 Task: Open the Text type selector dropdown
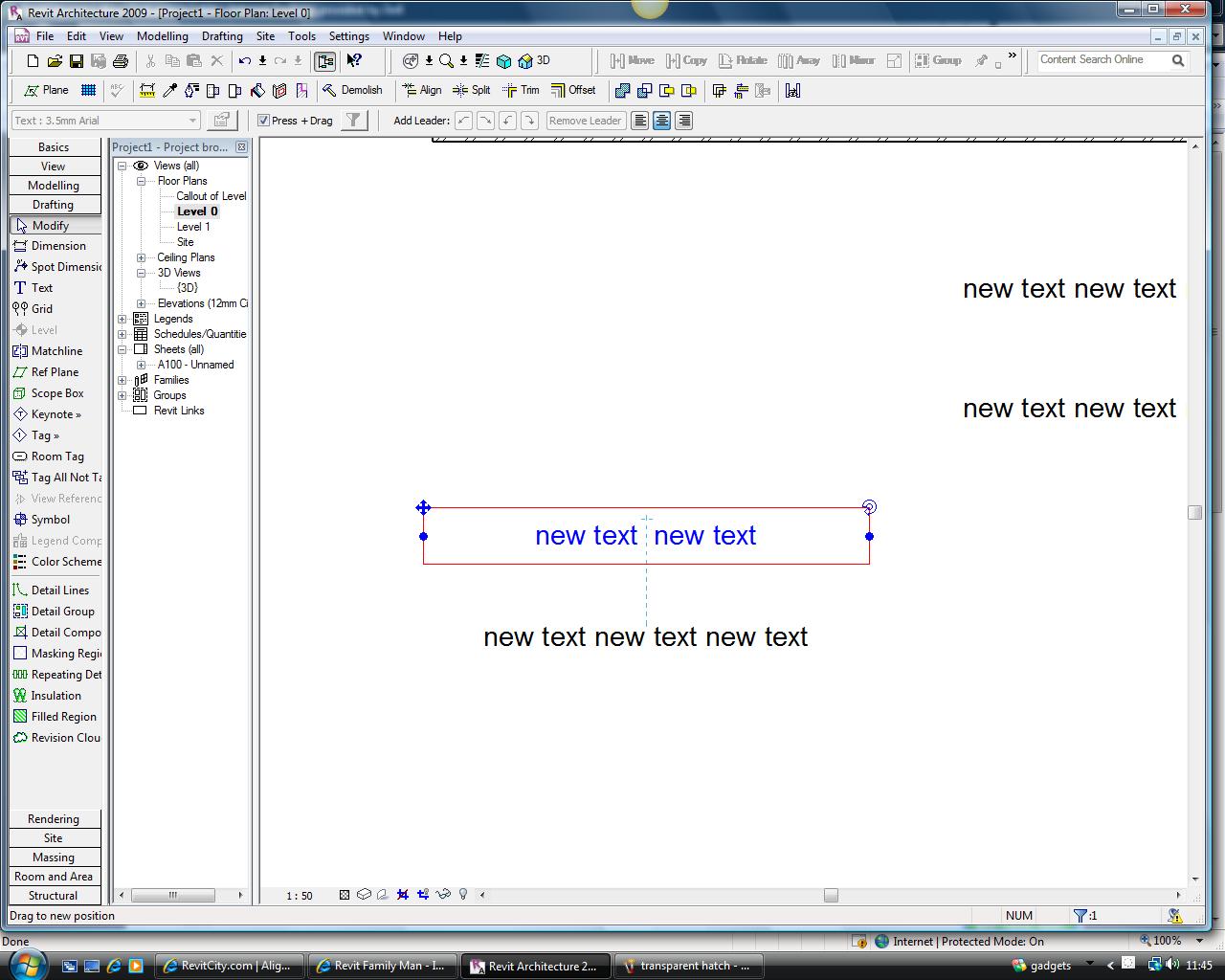click(105, 121)
